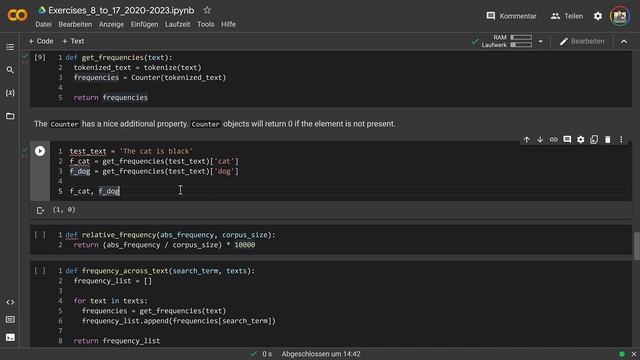640x360 pixels.
Task: Open the Tools menu
Action: pyautogui.click(x=206, y=24)
